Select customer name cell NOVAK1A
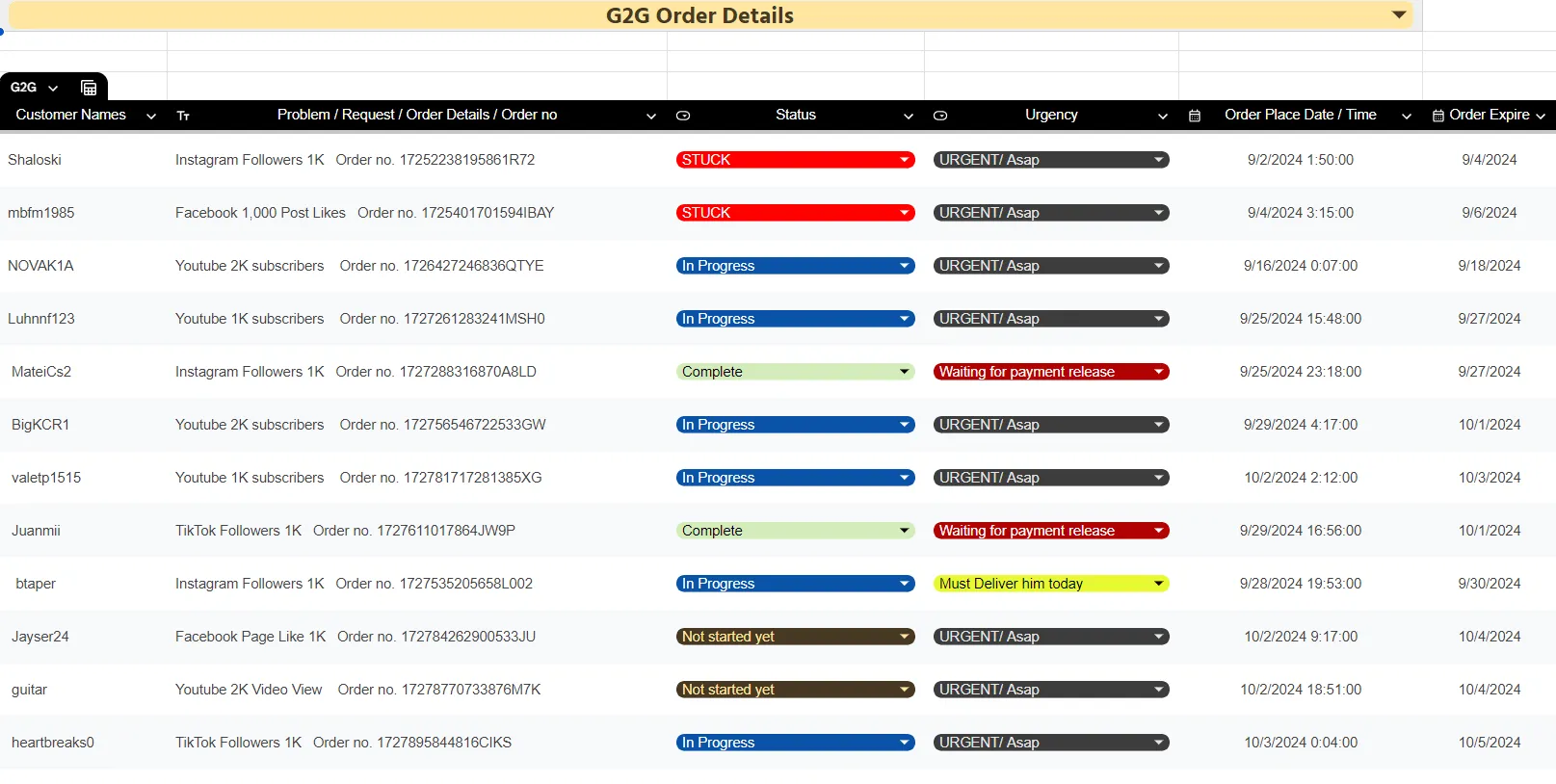 [x=84, y=266]
